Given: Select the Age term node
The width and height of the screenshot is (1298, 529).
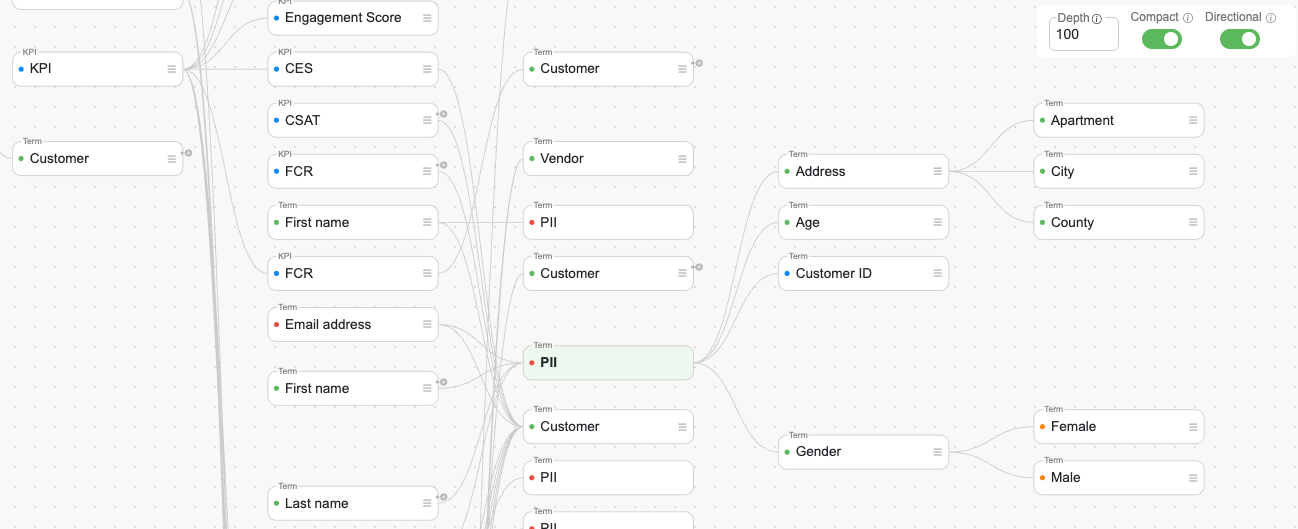Looking at the screenshot, I should pos(862,223).
